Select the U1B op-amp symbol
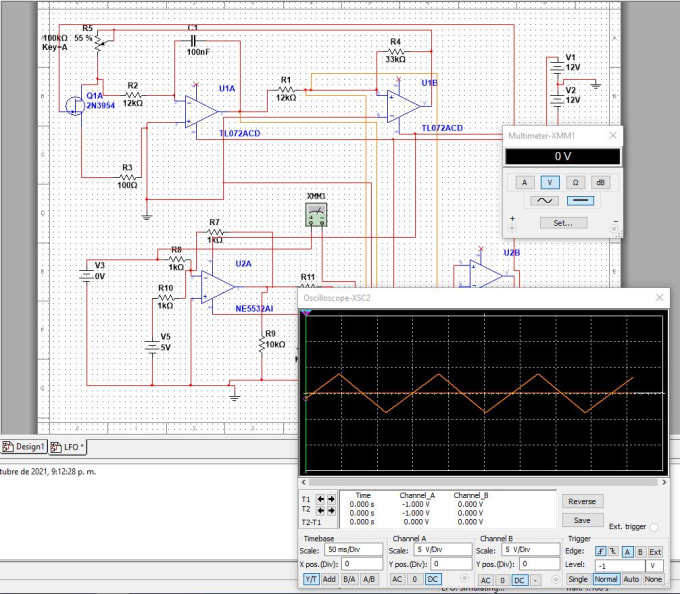 tap(403, 106)
